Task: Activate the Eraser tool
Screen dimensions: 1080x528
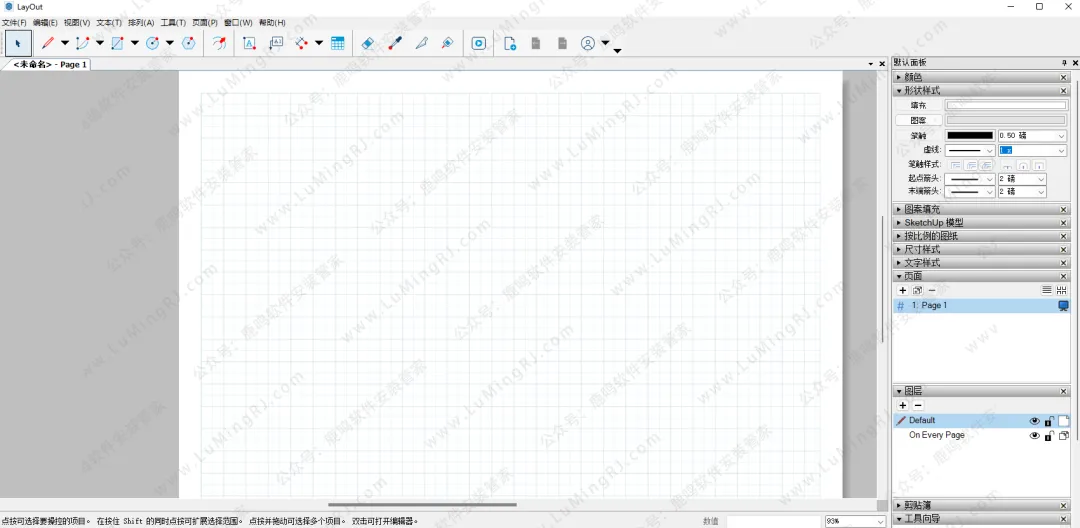Action: pos(367,43)
